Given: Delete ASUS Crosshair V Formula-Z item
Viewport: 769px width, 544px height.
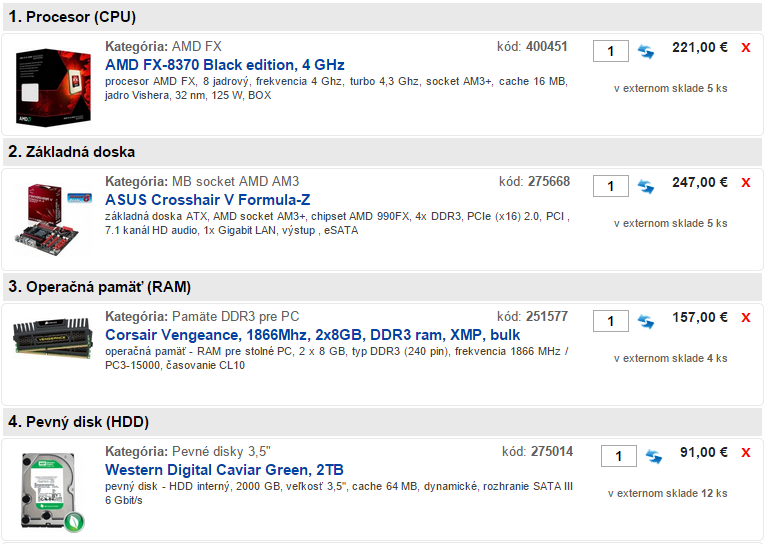Looking at the screenshot, I should [746, 183].
